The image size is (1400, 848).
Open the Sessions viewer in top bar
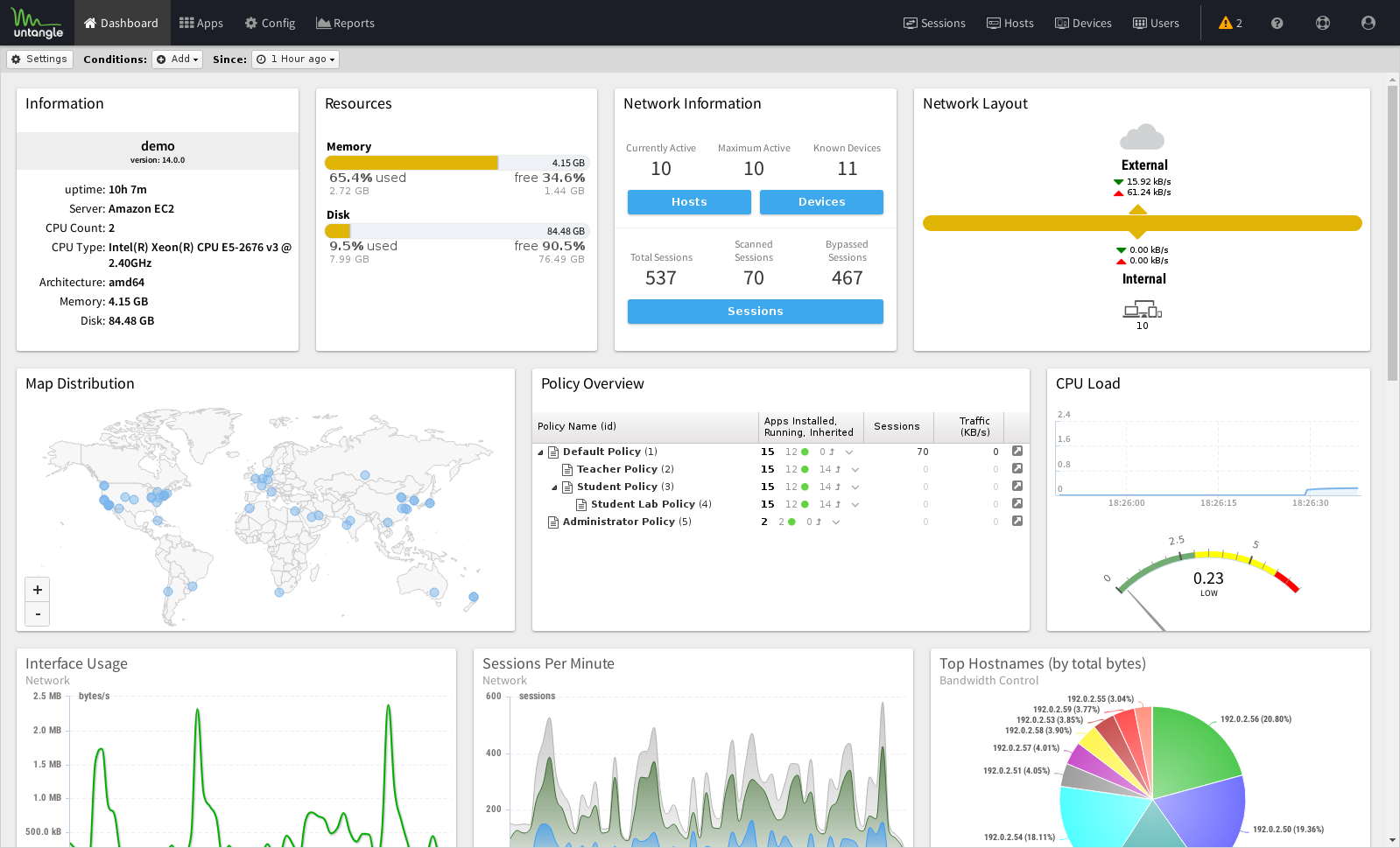(x=934, y=23)
